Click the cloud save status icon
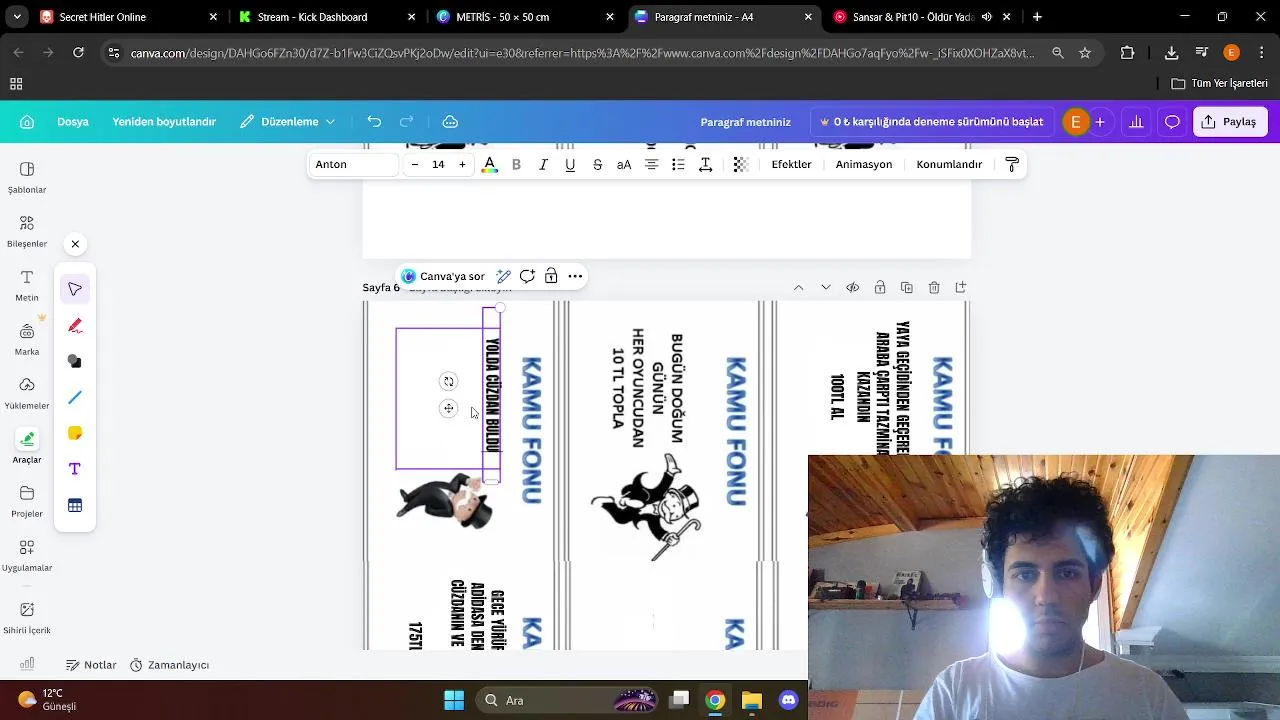This screenshot has height=720, width=1280. point(450,122)
